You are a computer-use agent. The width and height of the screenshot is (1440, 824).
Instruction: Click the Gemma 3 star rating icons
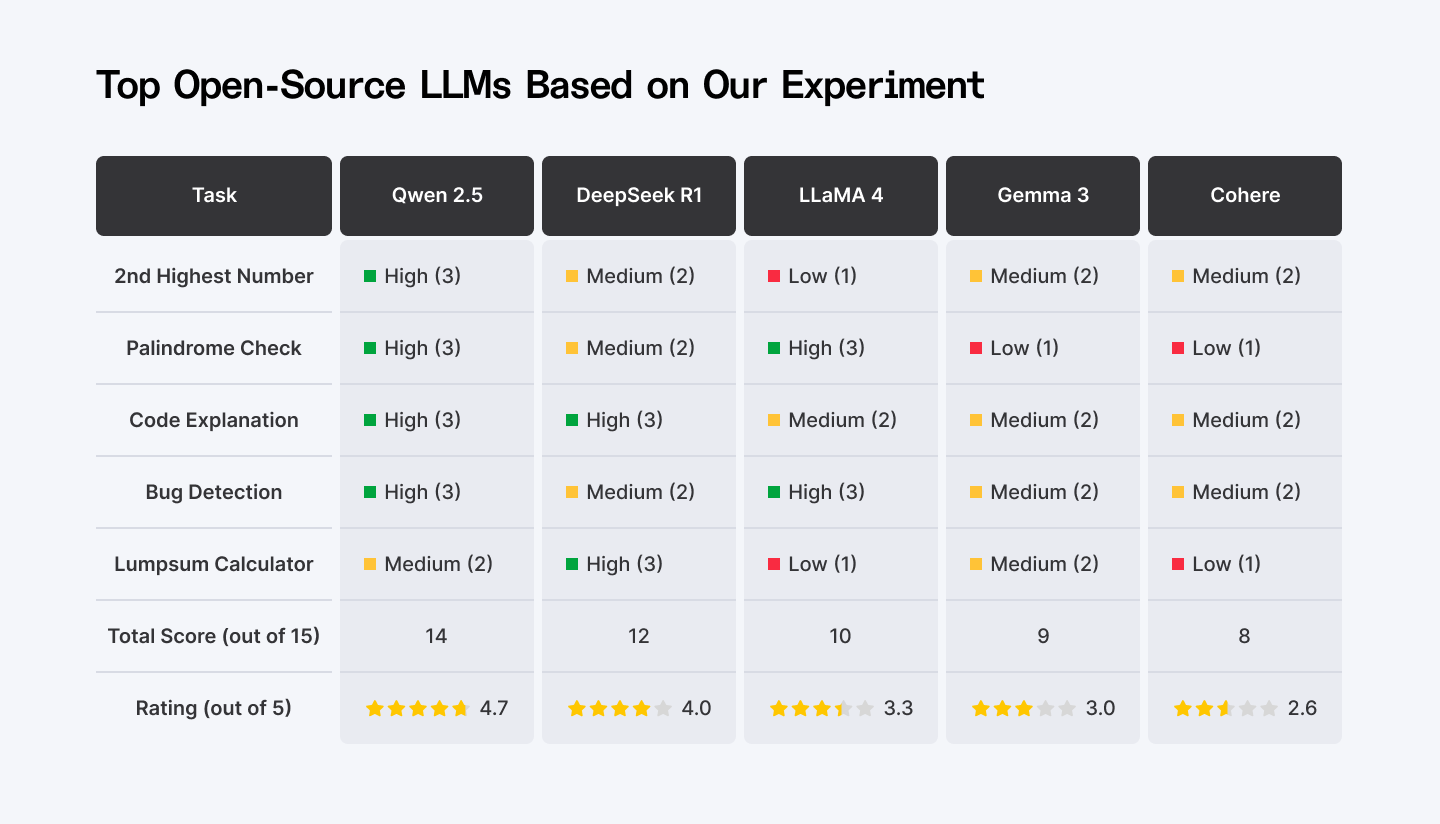pos(1024,708)
